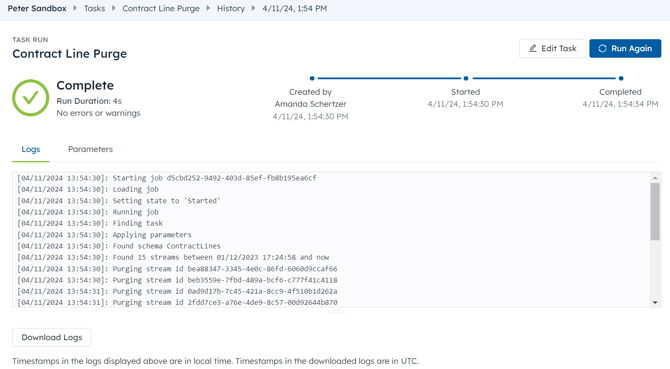Switch to the Parameters tab
Viewport: 670px width, 369px height.
click(x=90, y=149)
